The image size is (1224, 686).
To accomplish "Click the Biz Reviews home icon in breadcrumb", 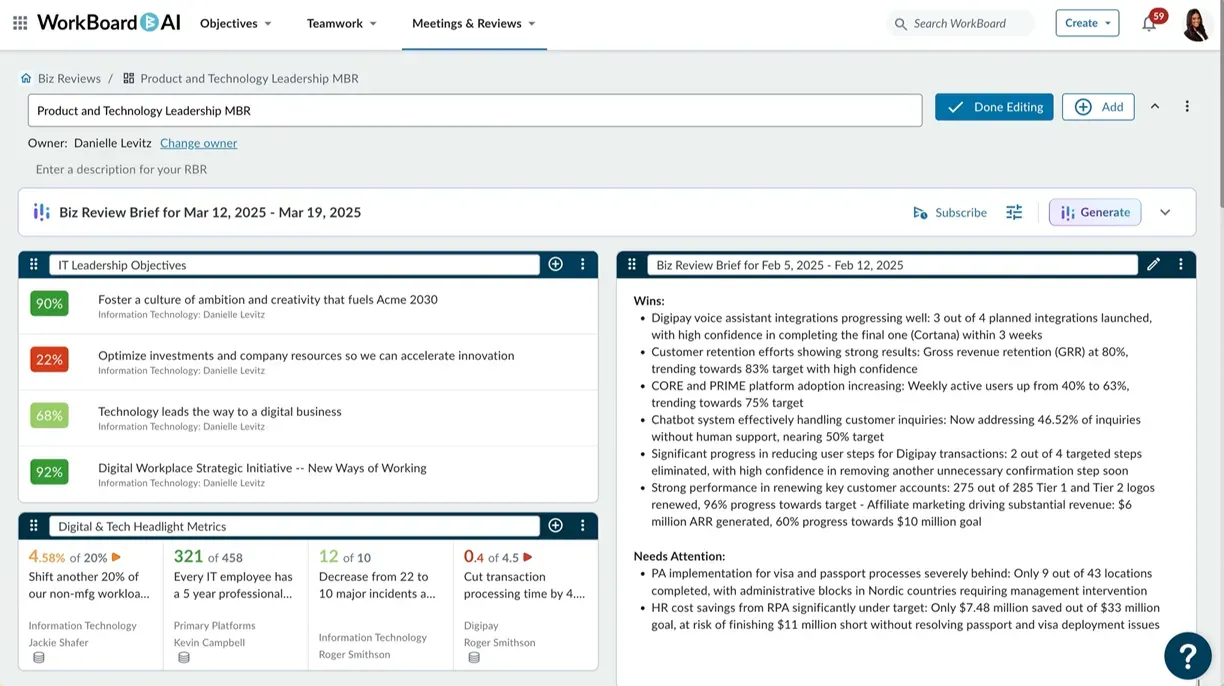I will coord(26,78).
